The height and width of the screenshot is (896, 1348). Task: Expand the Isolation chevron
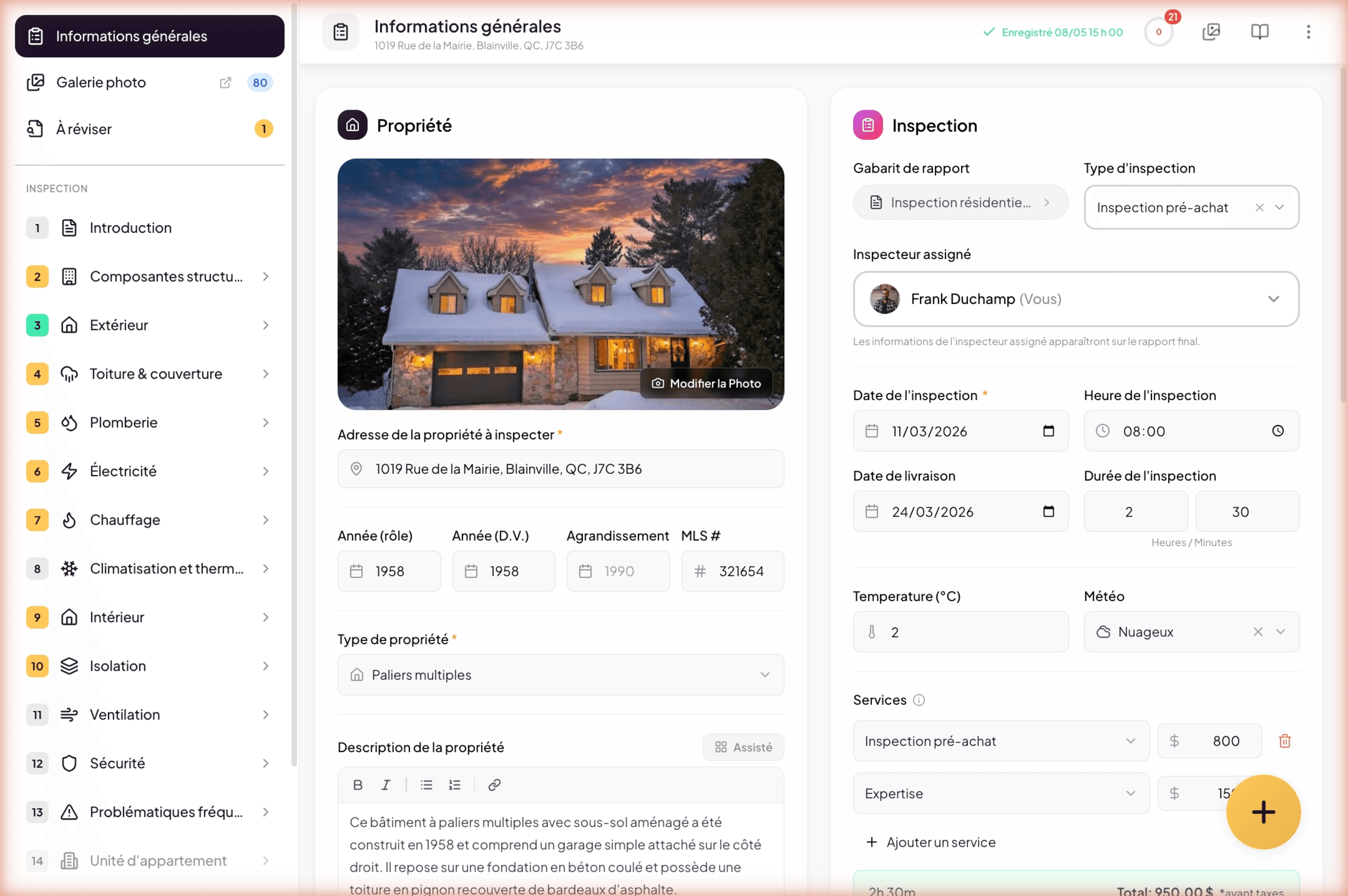[x=265, y=666]
